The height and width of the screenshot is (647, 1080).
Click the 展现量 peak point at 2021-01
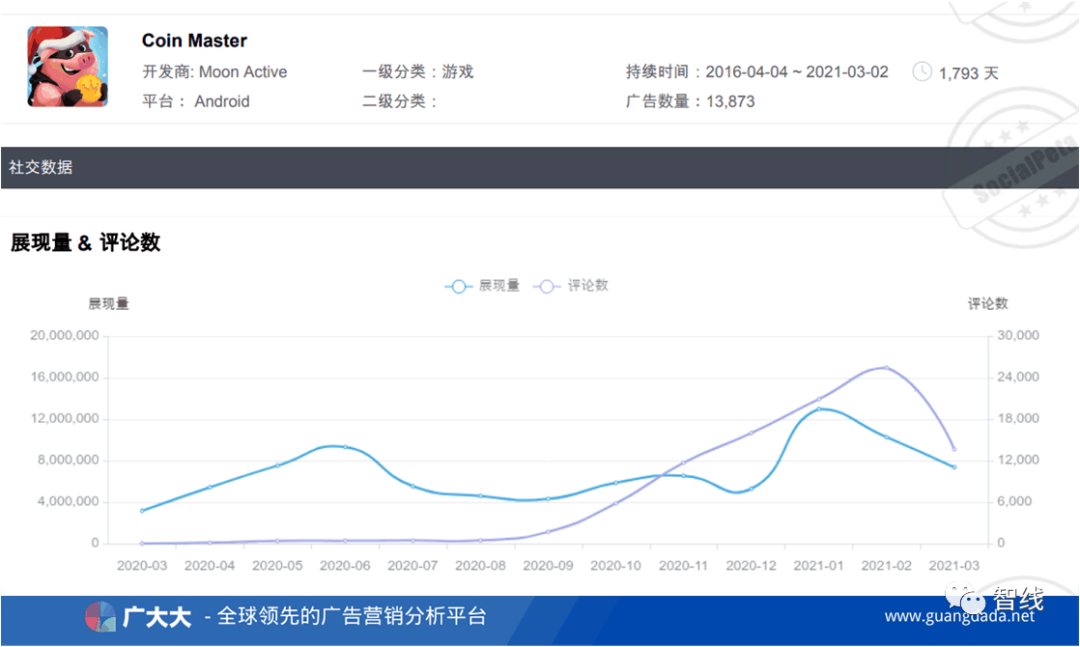tap(818, 409)
